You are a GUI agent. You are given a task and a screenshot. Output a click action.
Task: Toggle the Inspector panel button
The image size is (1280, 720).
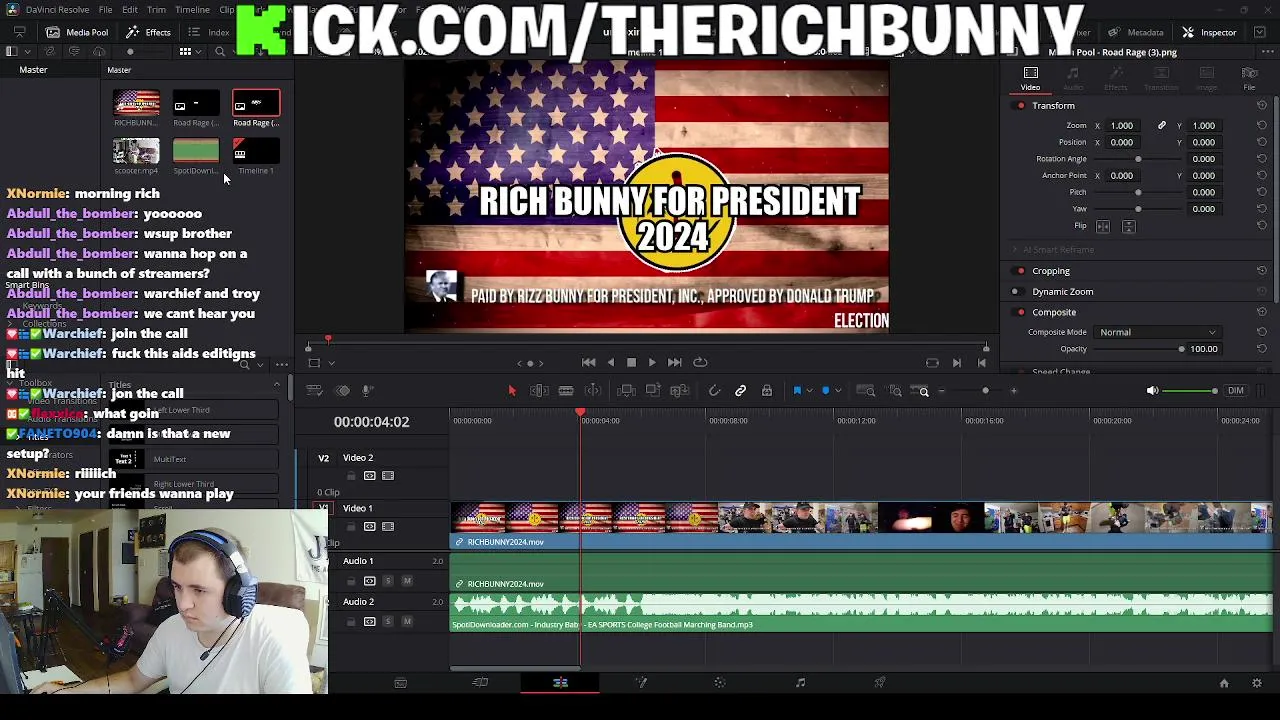(x=1209, y=32)
